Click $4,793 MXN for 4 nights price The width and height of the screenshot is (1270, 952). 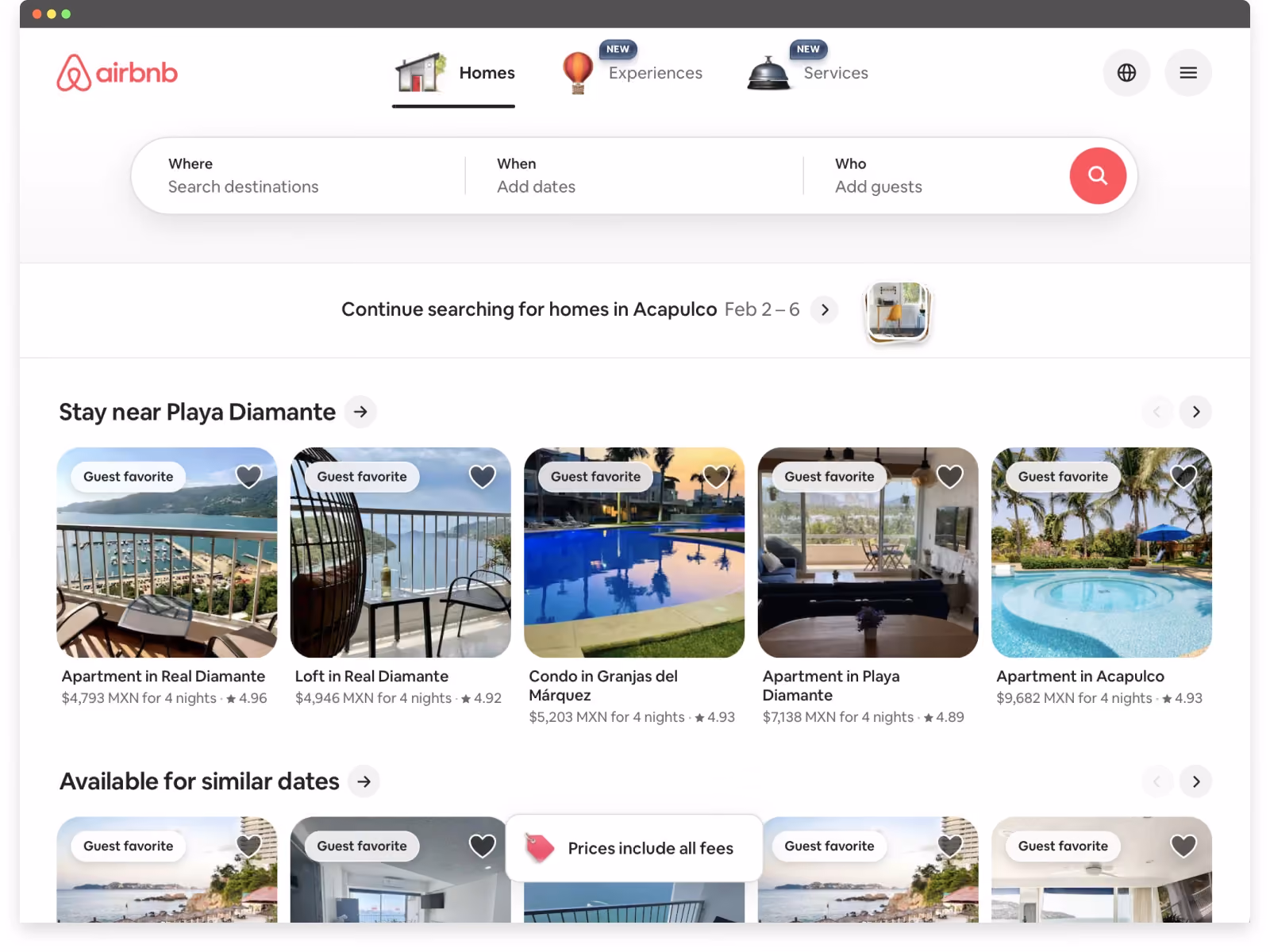[139, 698]
